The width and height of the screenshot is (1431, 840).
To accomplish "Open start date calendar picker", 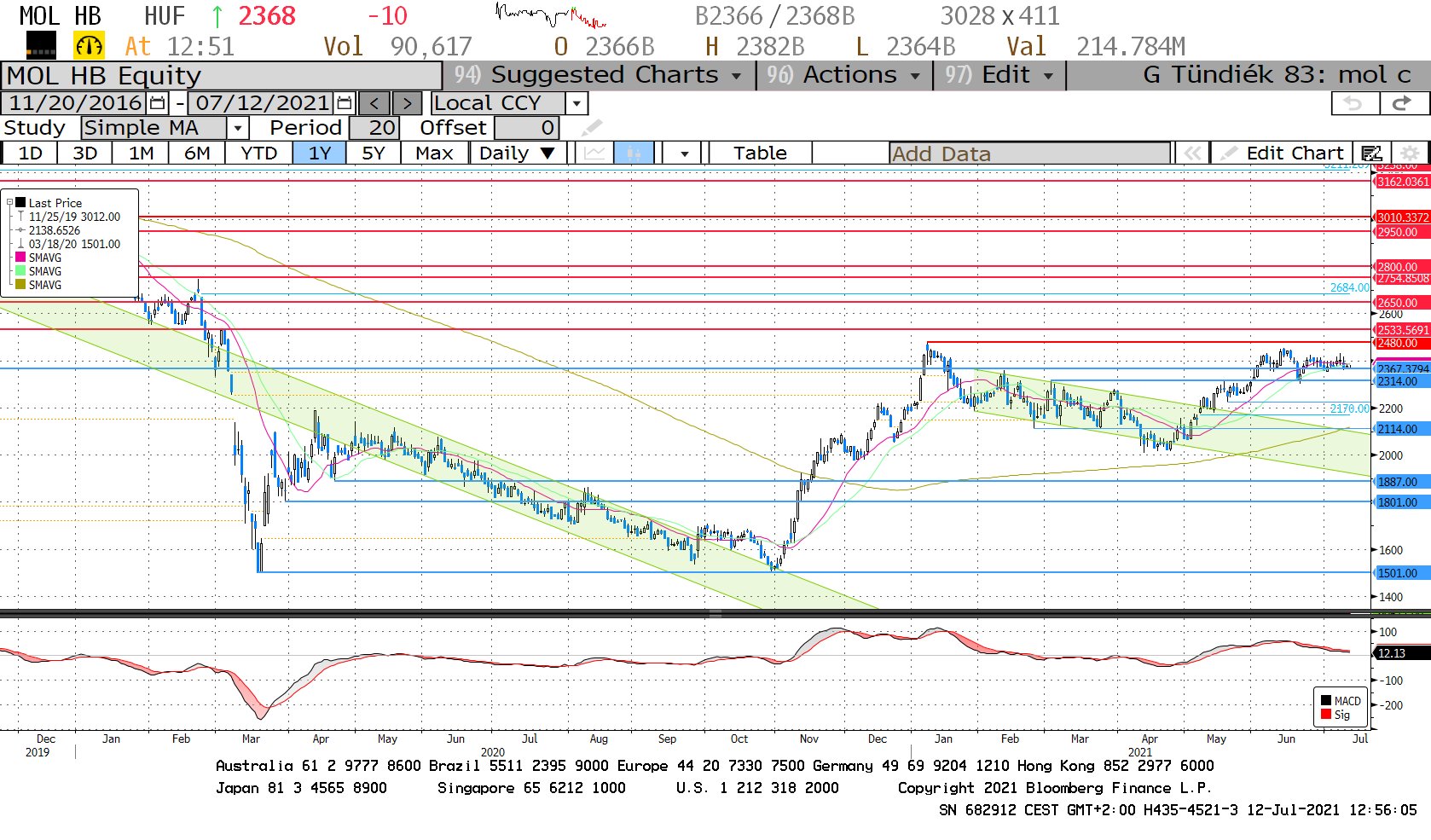I will point(158,103).
